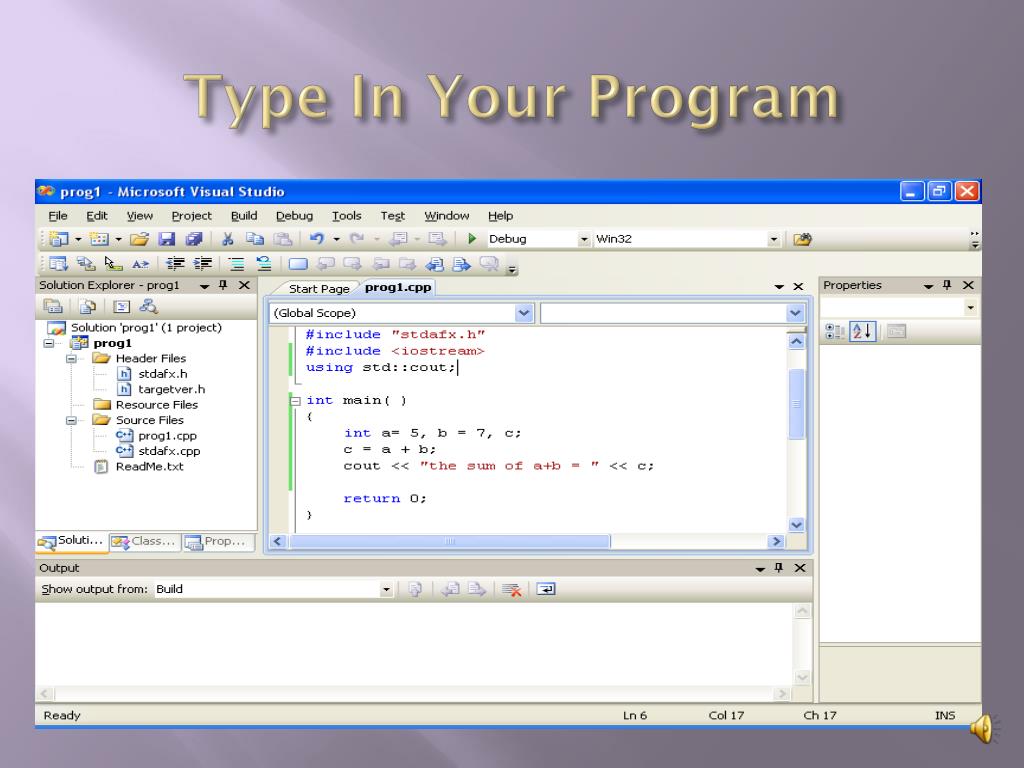The image size is (1024, 768).
Task: Select stdafx.h in Solution Explorer
Action: click(163, 374)
